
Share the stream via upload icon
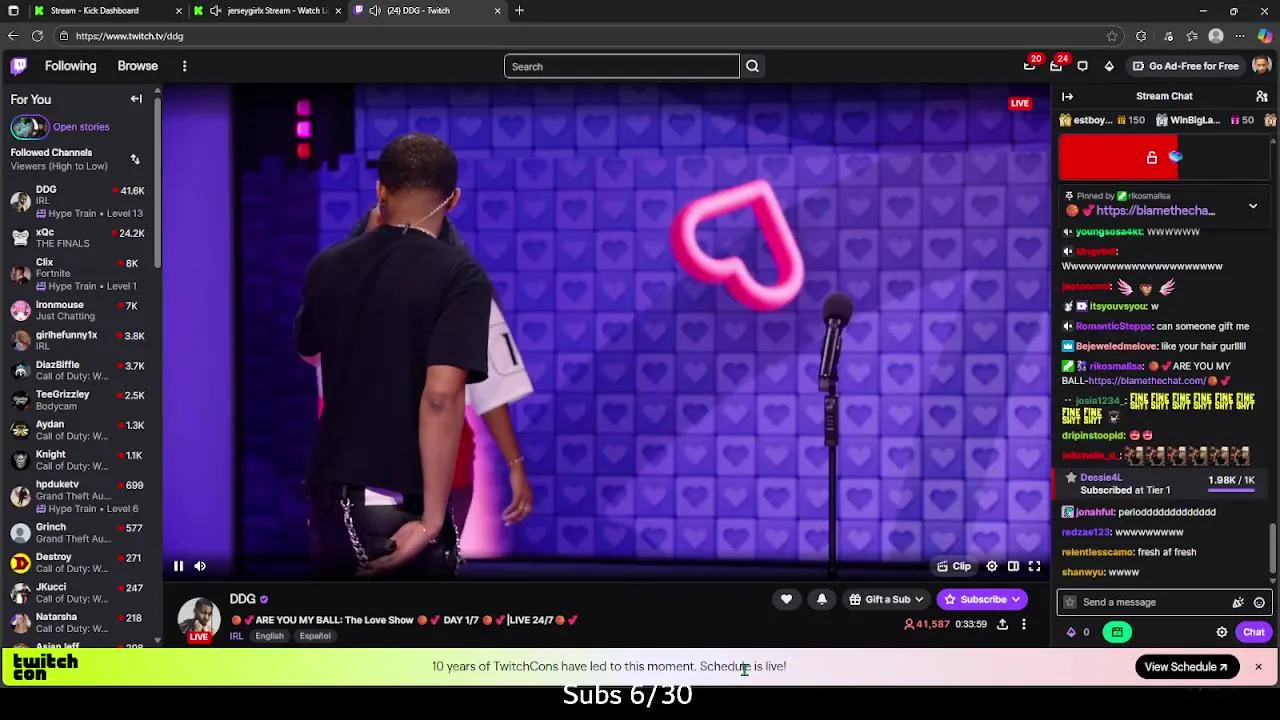[1002, 624]
